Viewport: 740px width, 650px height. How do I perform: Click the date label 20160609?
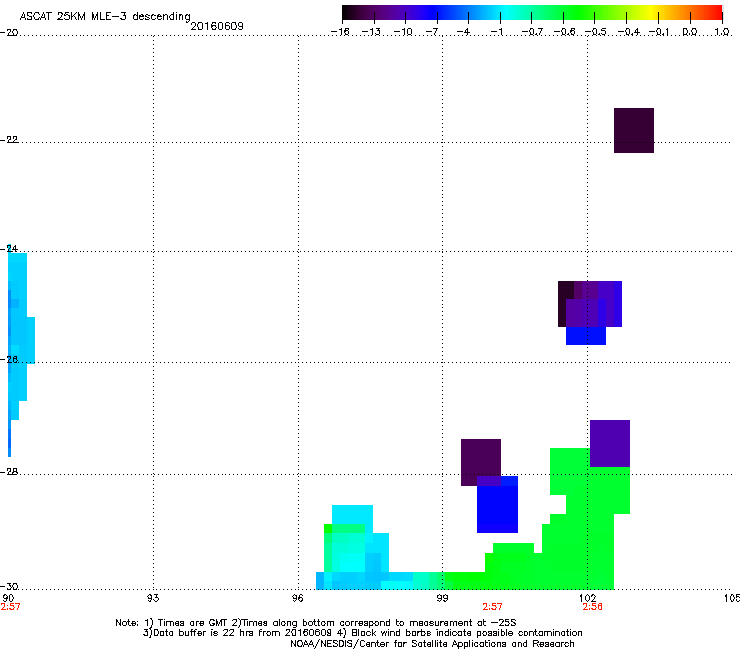tap(217, 26)
